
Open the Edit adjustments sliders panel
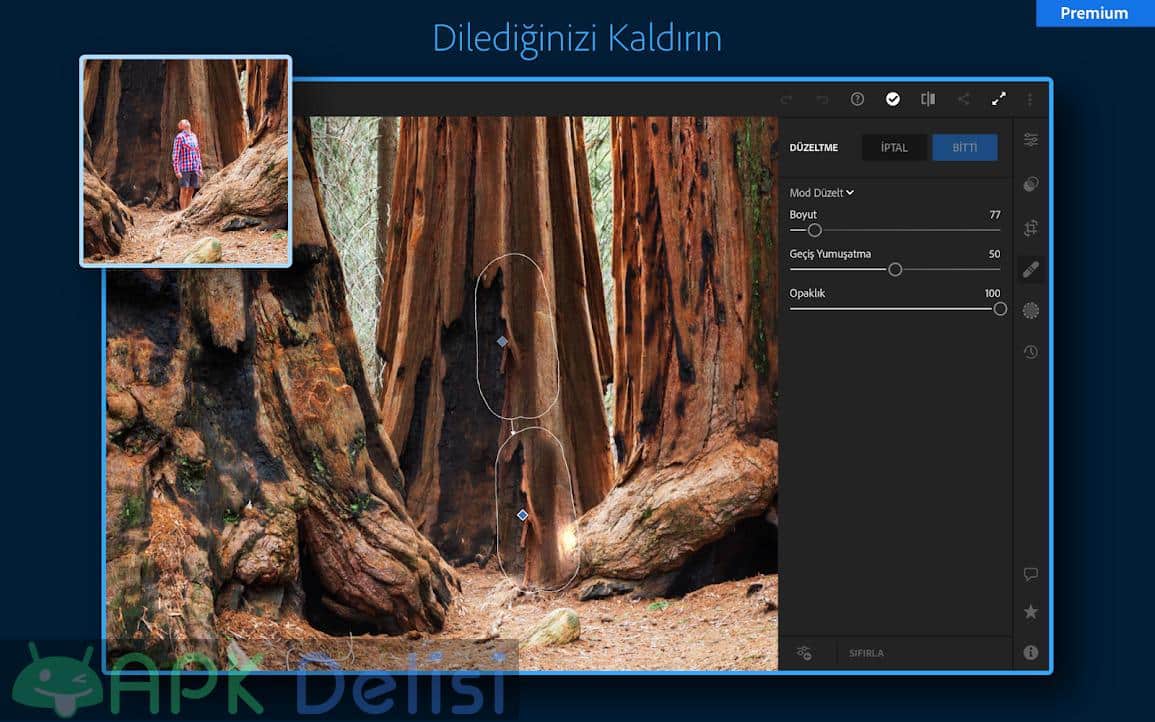(x=1030, y=140)
